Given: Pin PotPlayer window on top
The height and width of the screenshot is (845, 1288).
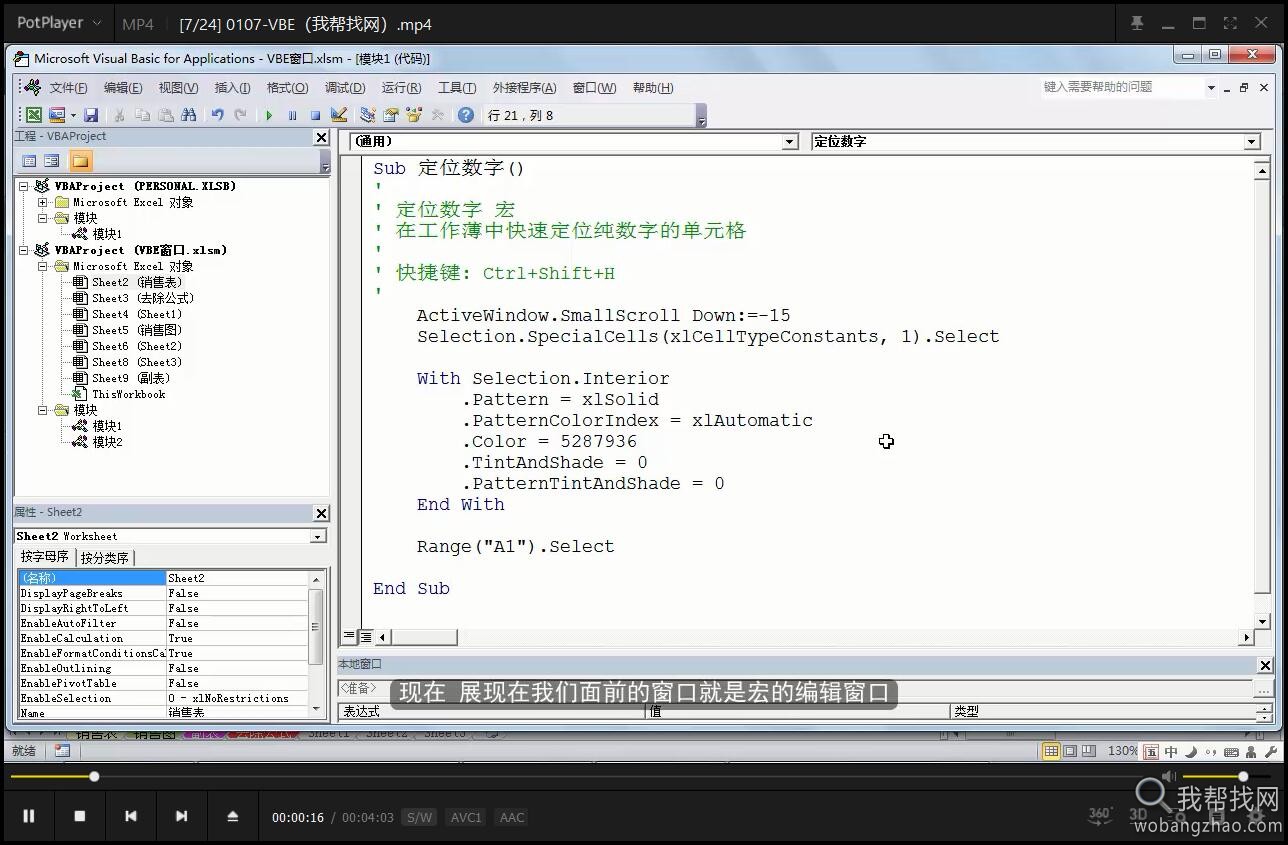Looking at the screenshot, I should coord(1137,23).
